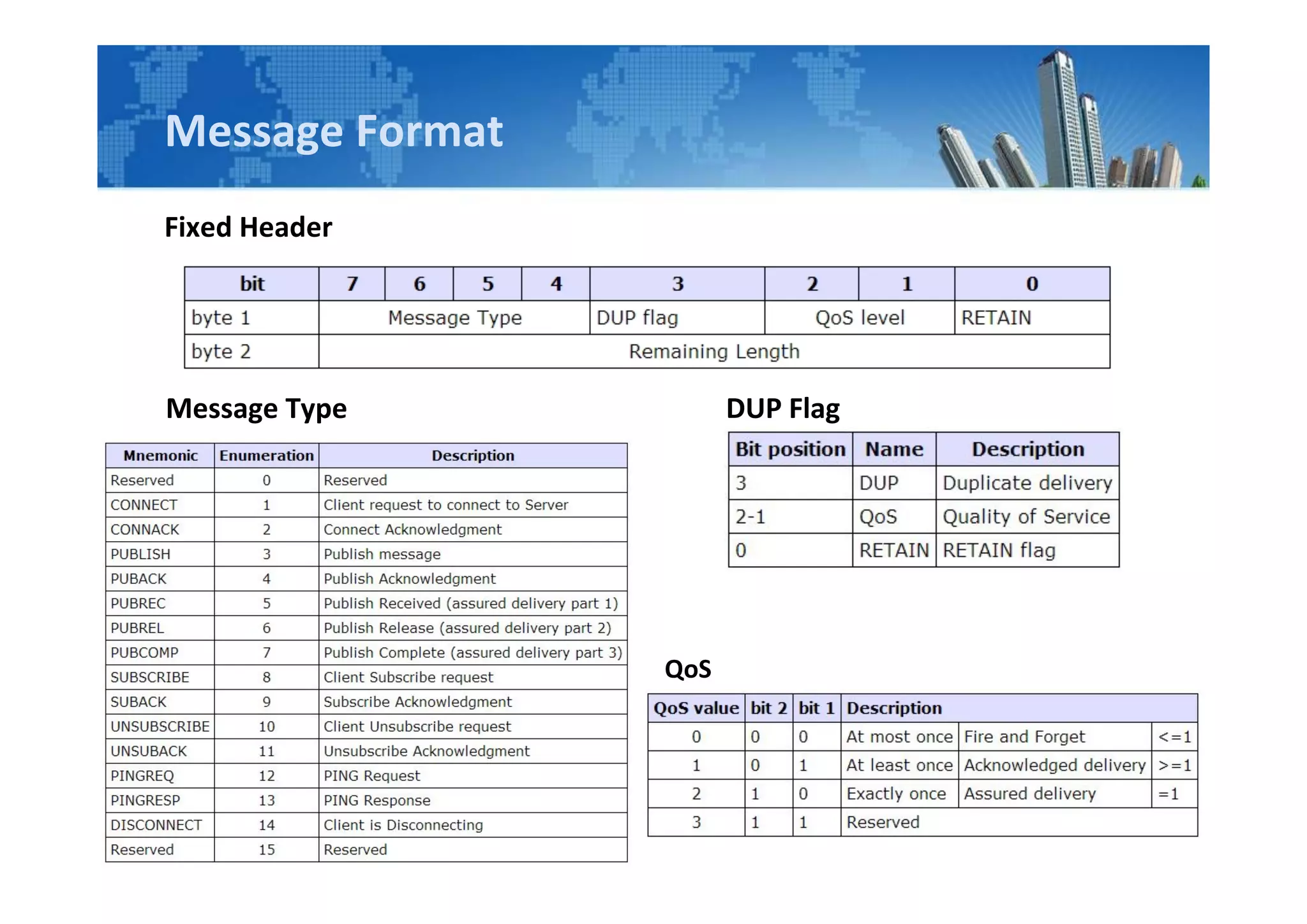Select the 'PUBREC' mnemonic cell
This screenshot has width=1307, height=924.
[x=160, y=603]
